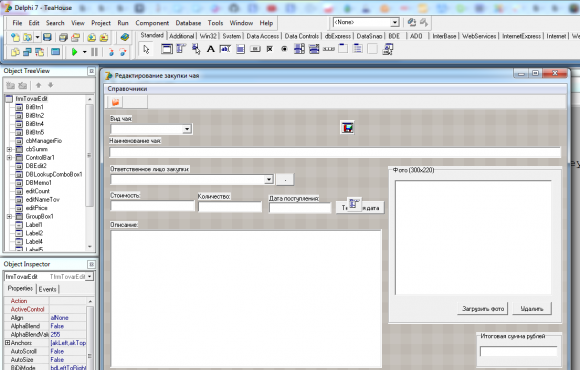Open the Ответственное лицо закупки dropdown arrow
This screenshot has width=580, height=370.
(x=269, y=179)
